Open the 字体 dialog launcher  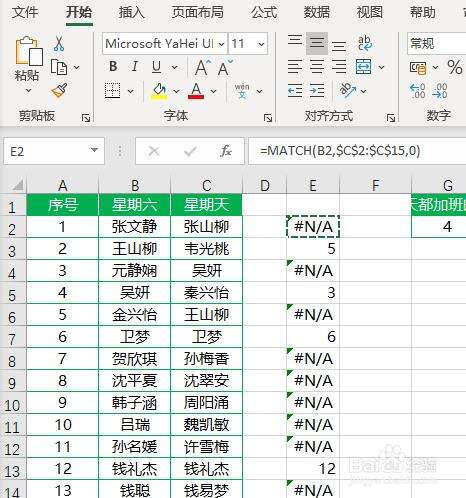click(x=268, y=117)
